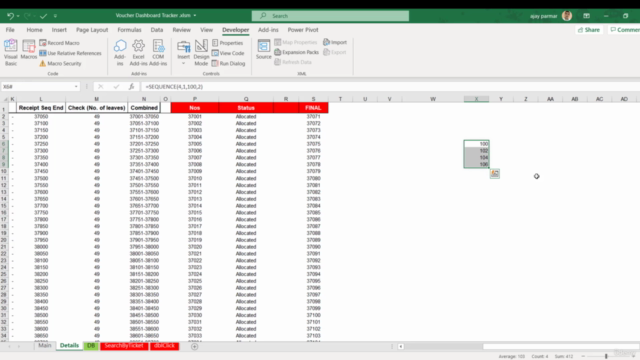Open control Properties

(227, 43)
